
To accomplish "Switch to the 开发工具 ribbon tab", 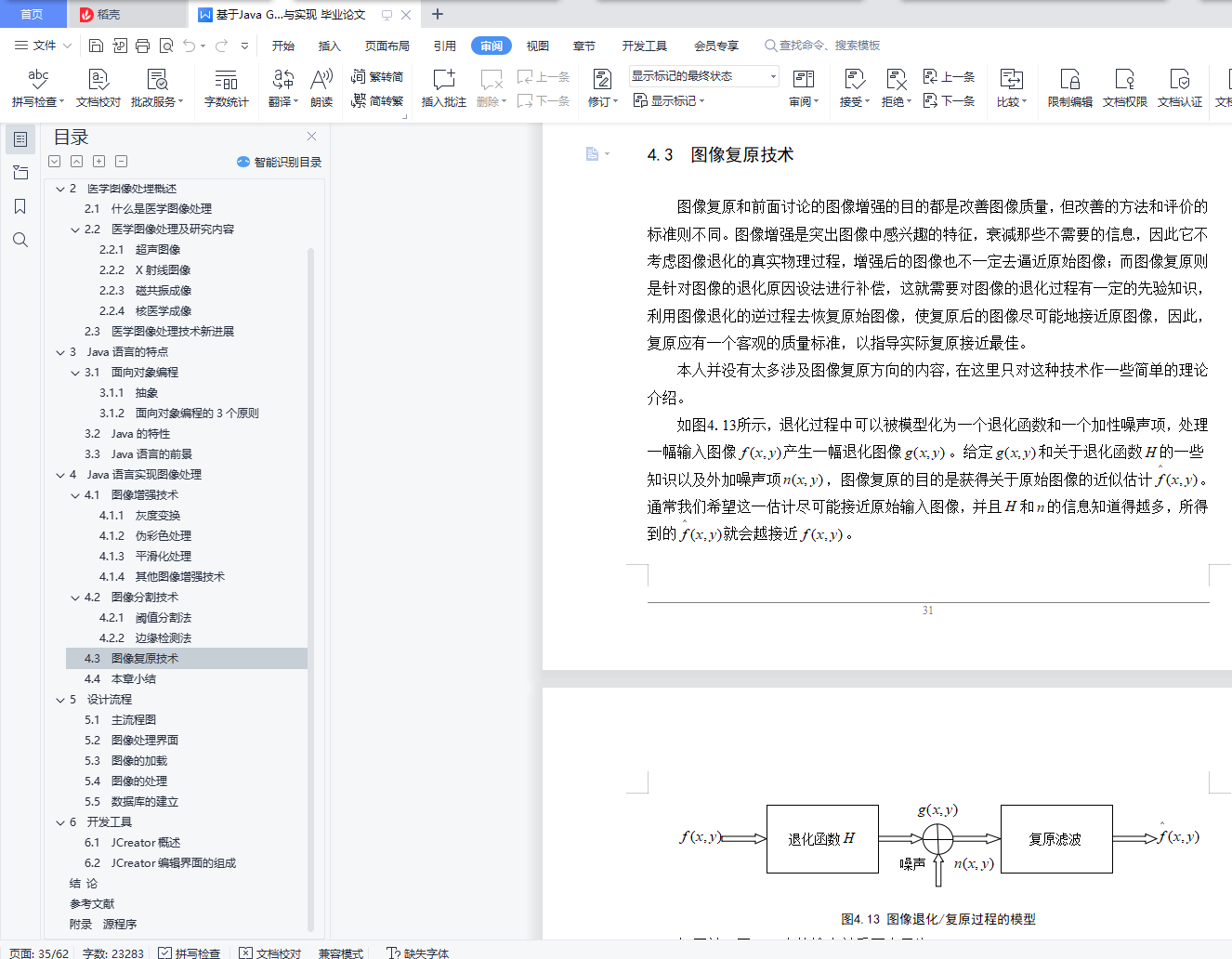I will [x=645, y=46].
